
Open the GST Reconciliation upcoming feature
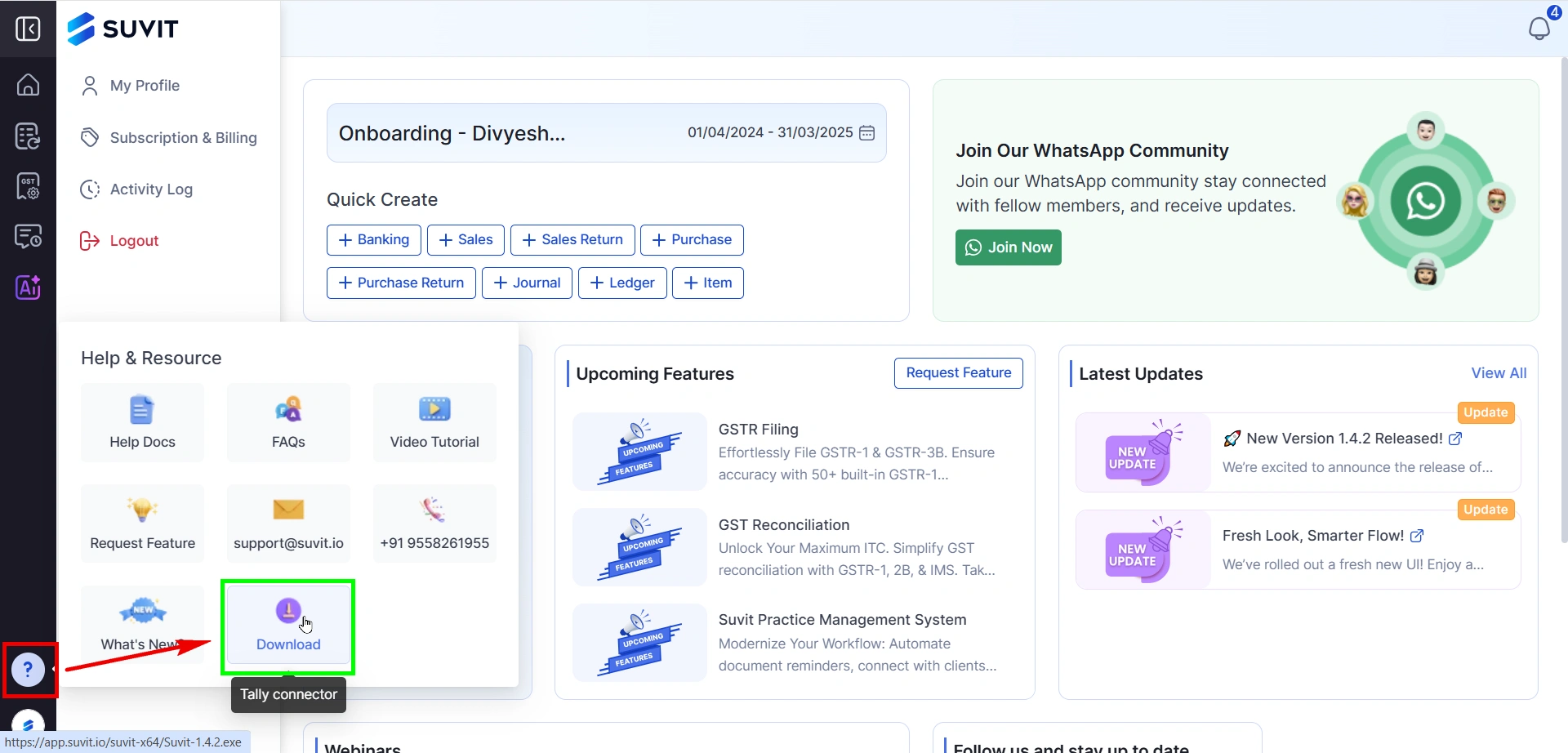coord(794,547)
